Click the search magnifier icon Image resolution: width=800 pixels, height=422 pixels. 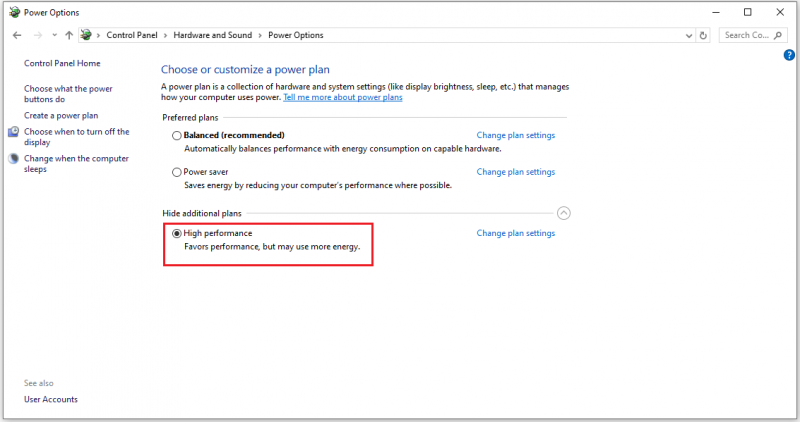(x=778, y=35)
